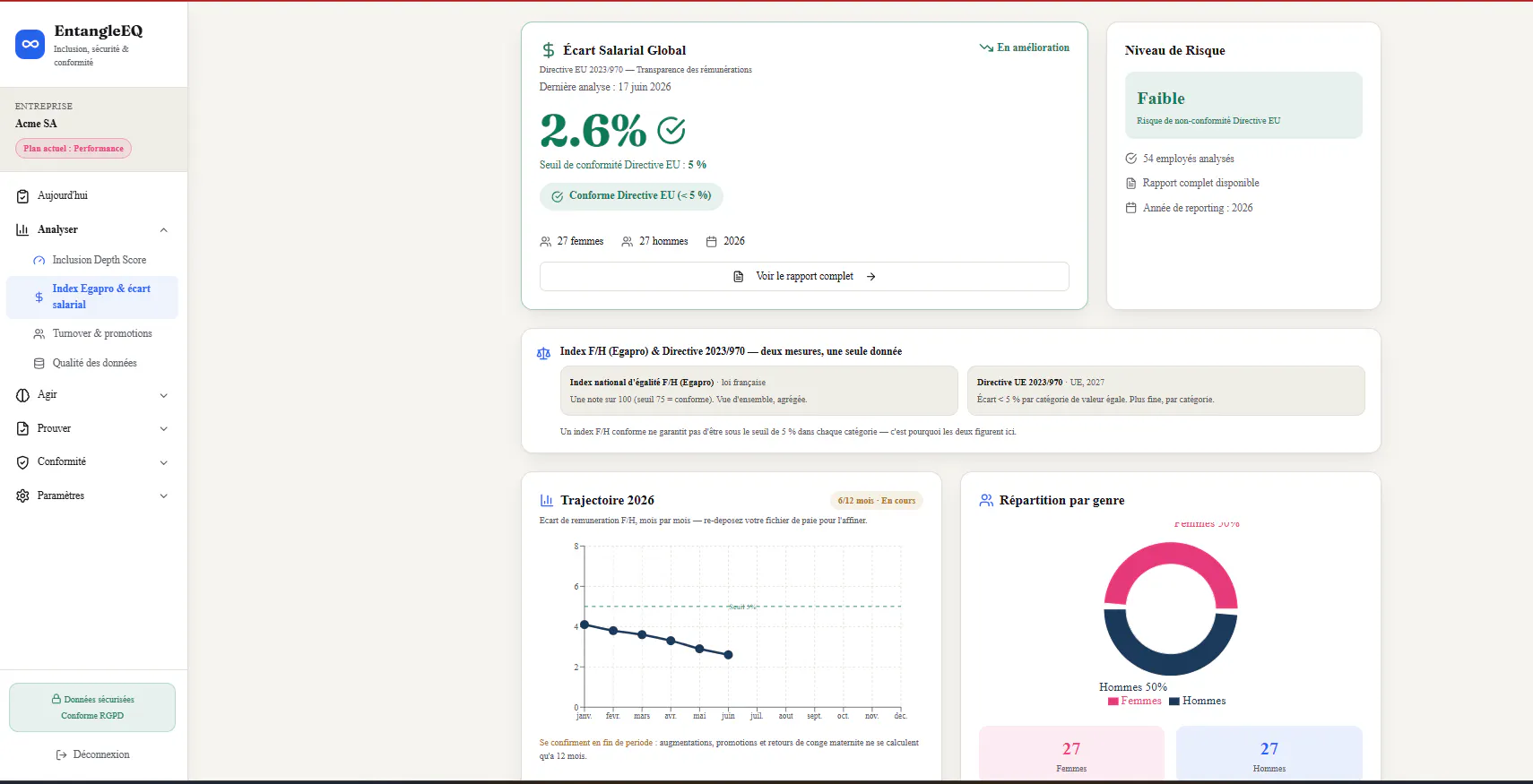The width and height of the screenshot is (1533, 784).
Task: Click the mars data point on trajectory chart
Action: [x=642, y=634]
